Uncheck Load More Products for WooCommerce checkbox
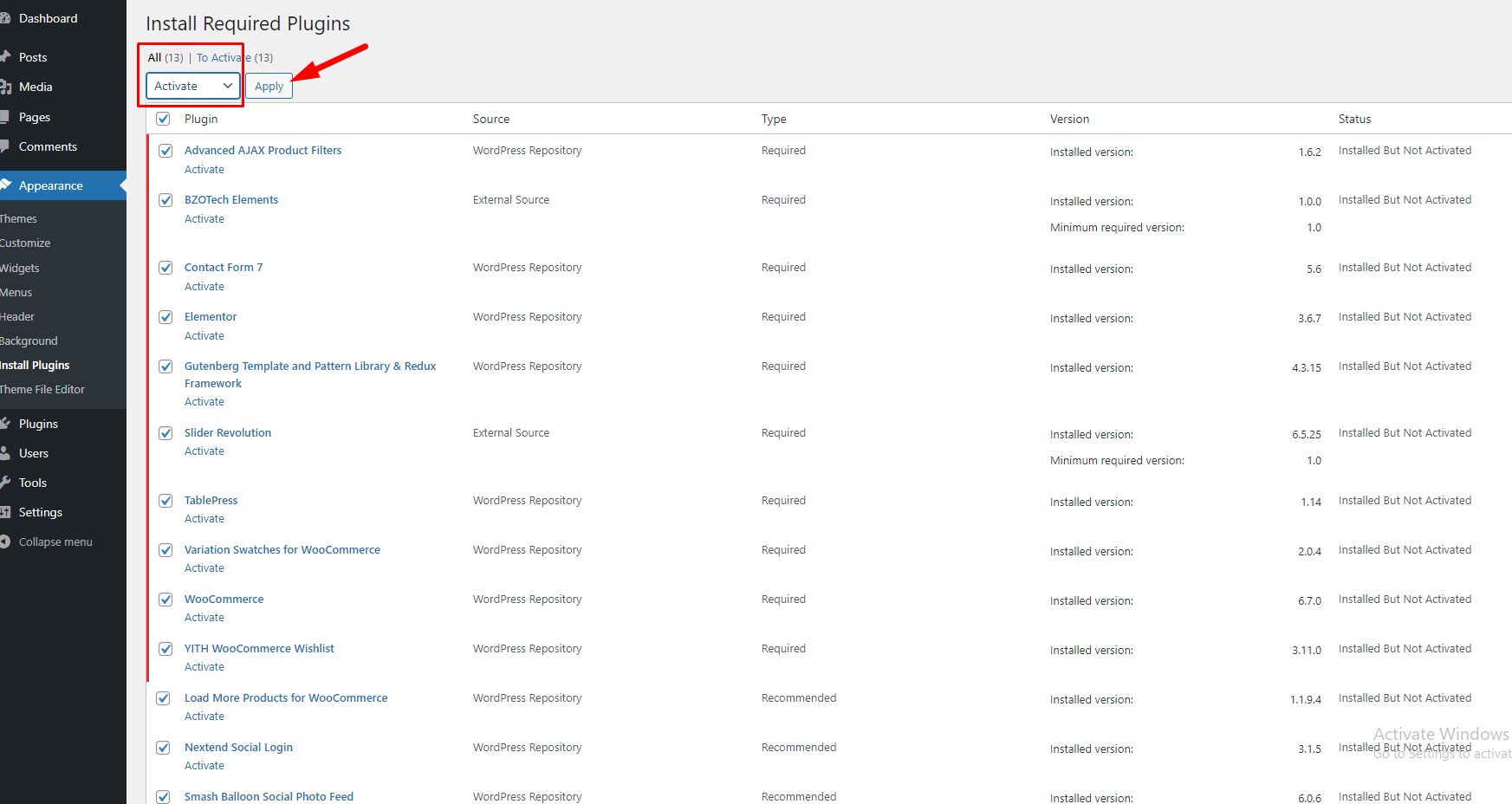Viewport: 1512px width, 804px height. tap(163, 698)
